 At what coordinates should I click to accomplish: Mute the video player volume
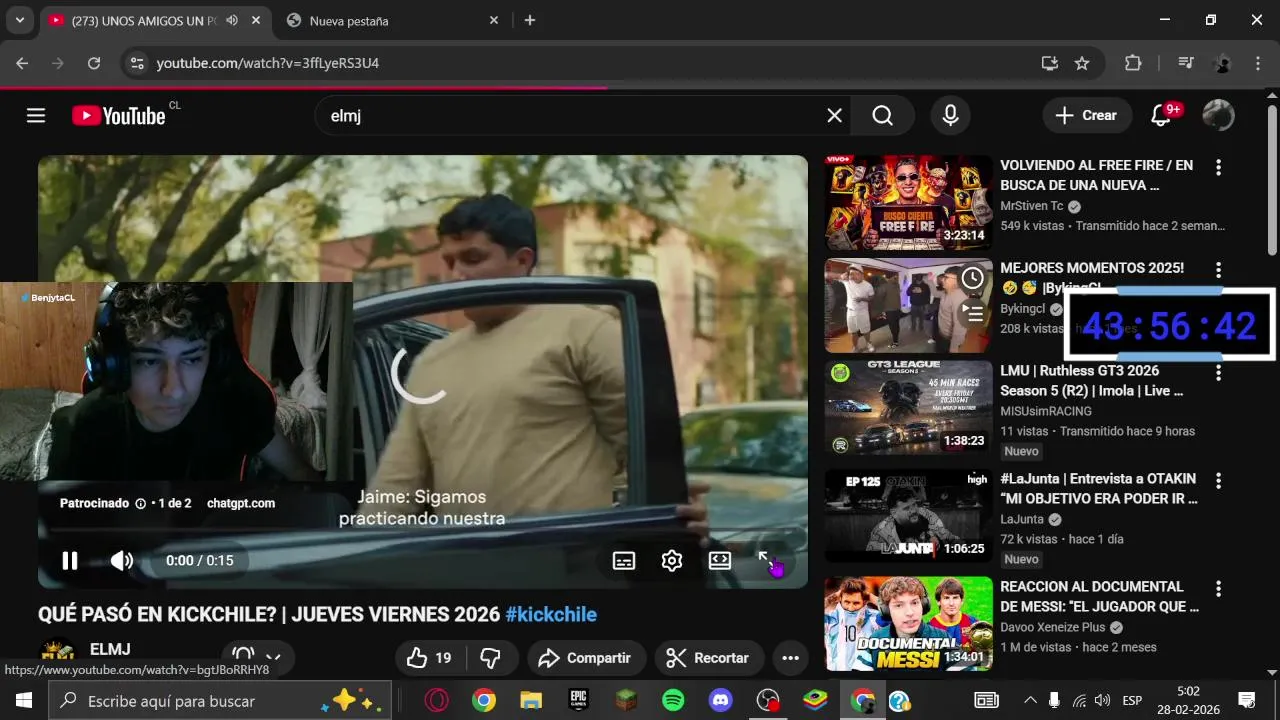(121, 561)
